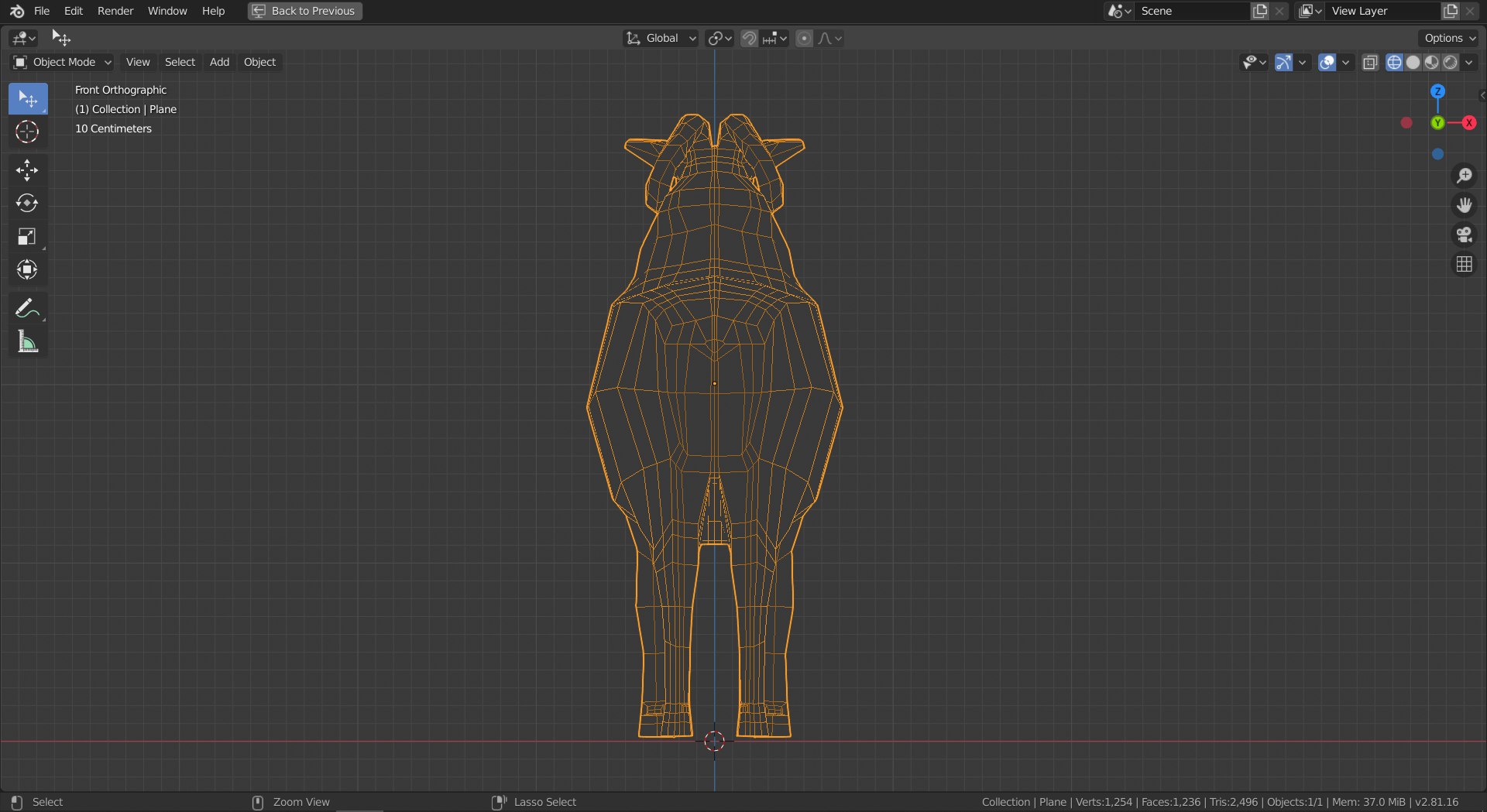Click the View Layer name field
The image size is (1487, 812).
[1383, 11]
